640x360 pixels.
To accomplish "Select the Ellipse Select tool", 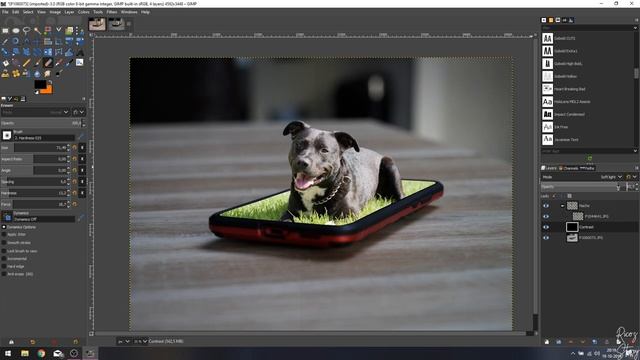I will pyautogui.click(x=16, y=31).
